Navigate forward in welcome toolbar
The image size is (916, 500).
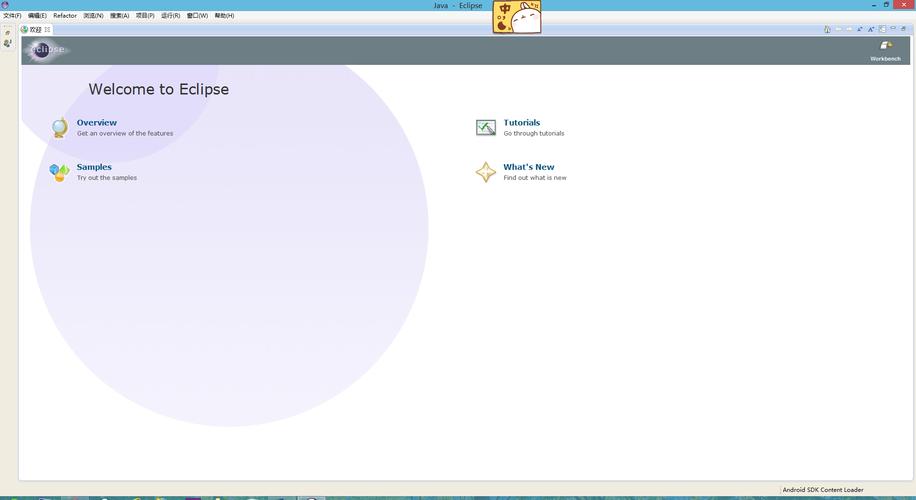849,29
